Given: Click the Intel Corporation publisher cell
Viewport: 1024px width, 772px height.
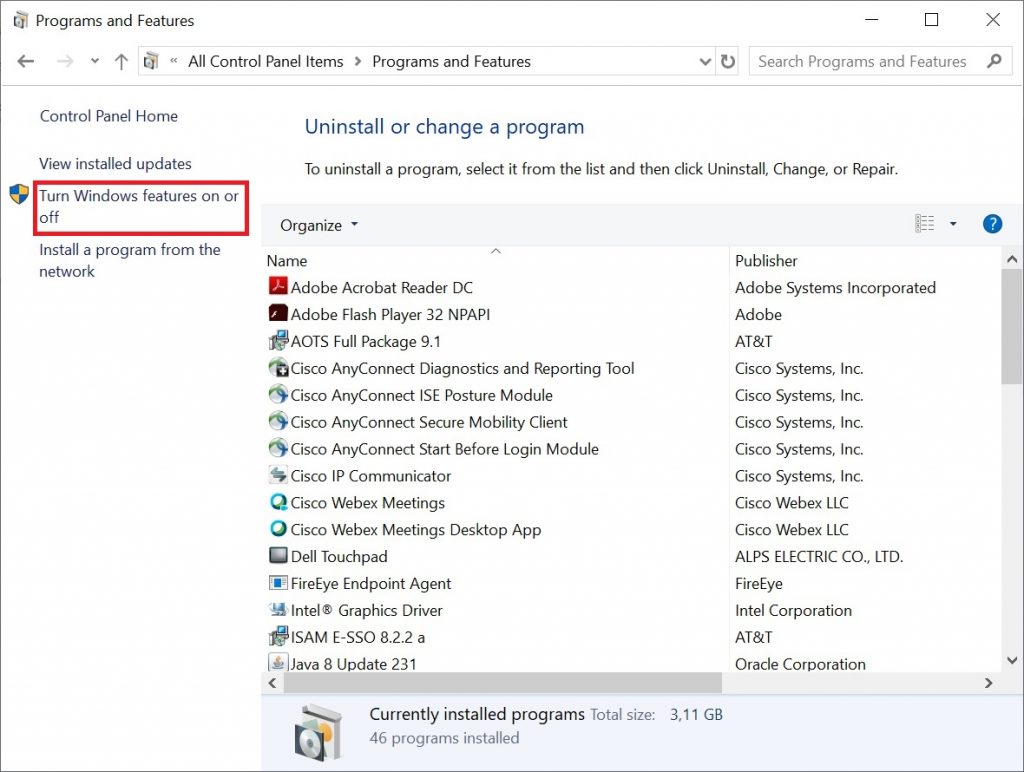Looking at the screenshot, I should pos(793,610).
